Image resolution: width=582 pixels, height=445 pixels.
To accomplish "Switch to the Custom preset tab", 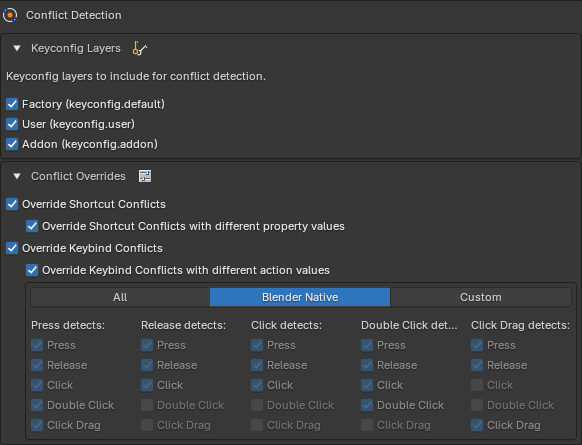I will click(x=481, y=297).
